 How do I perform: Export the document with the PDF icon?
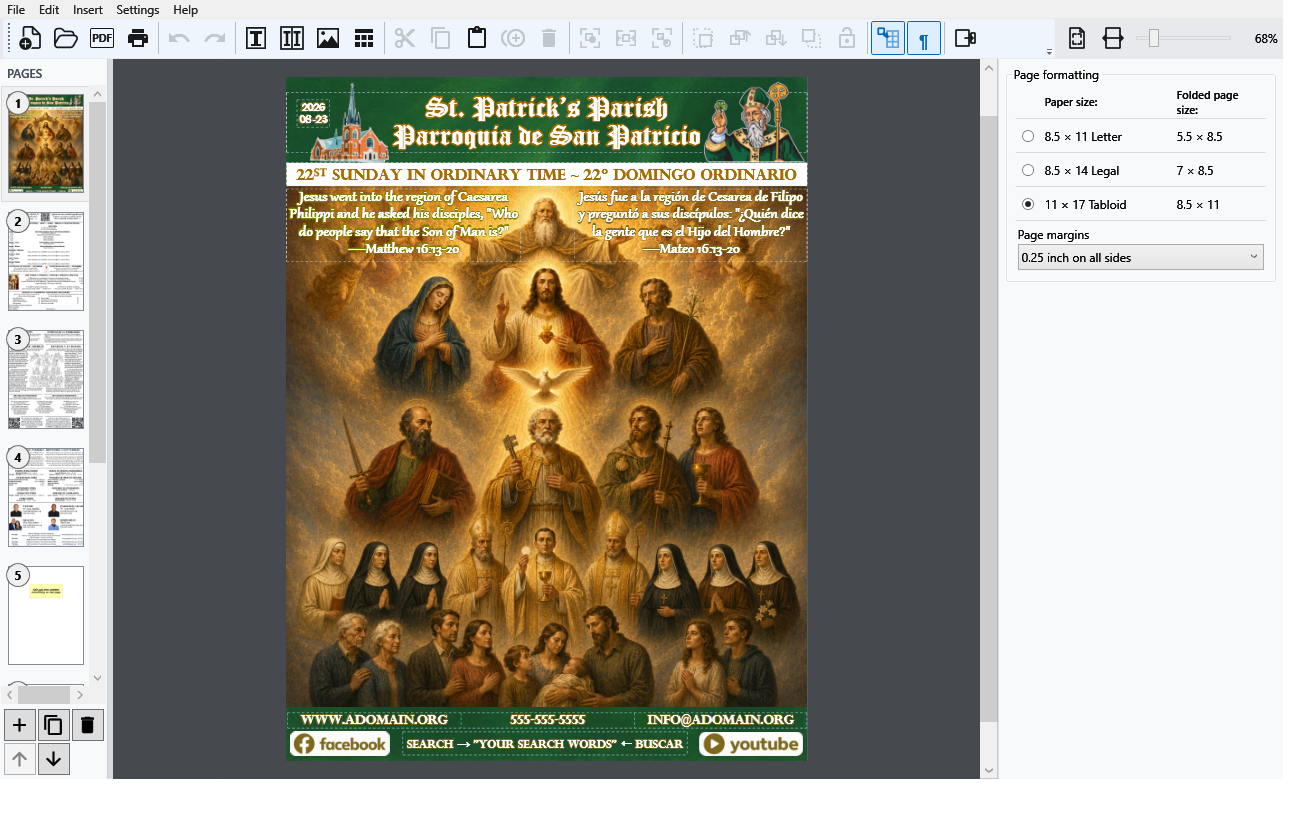pyautogui.click(x=102, y=39)
